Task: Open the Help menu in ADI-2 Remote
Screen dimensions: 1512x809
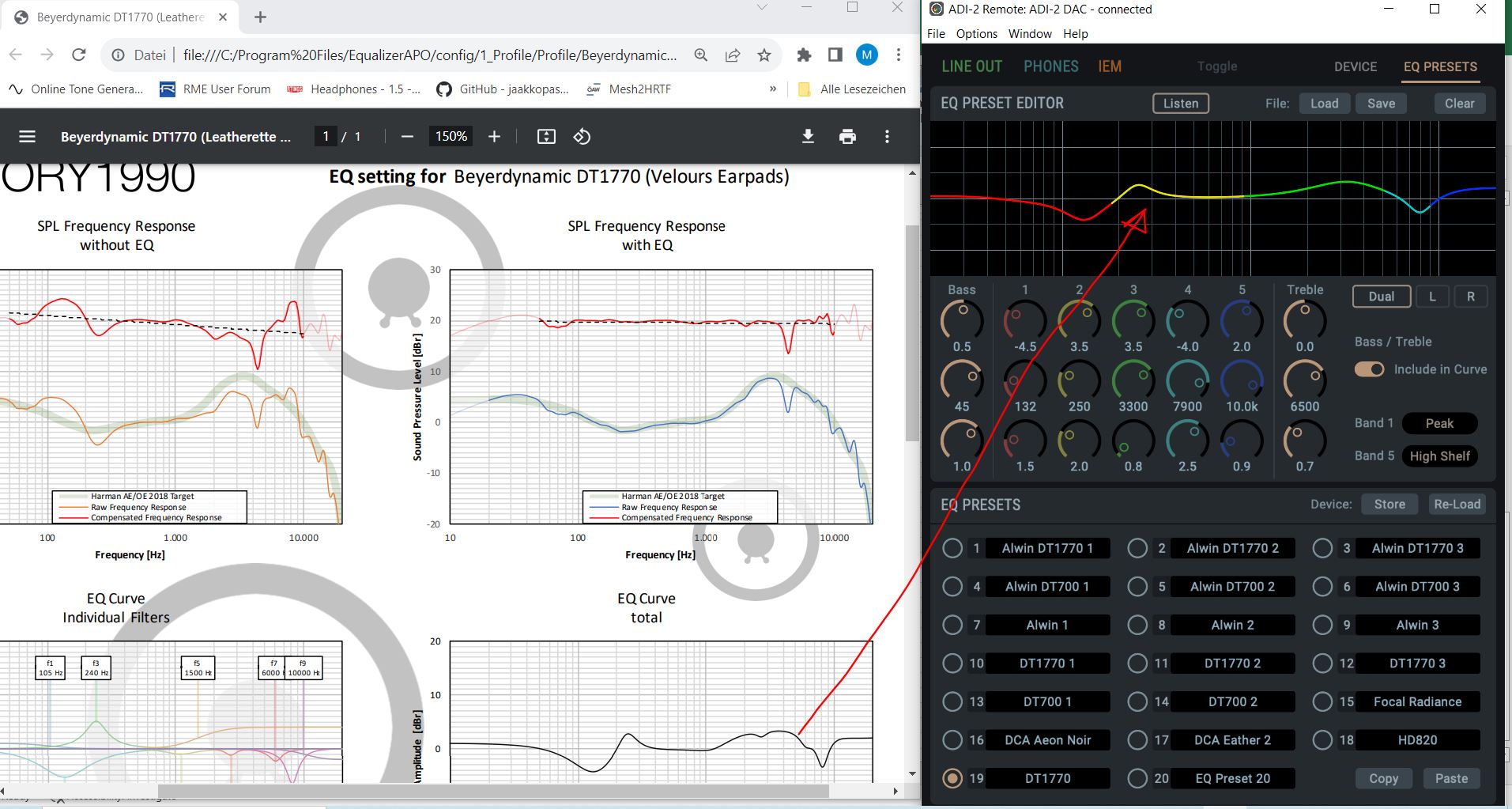Action: point(1076,34)
